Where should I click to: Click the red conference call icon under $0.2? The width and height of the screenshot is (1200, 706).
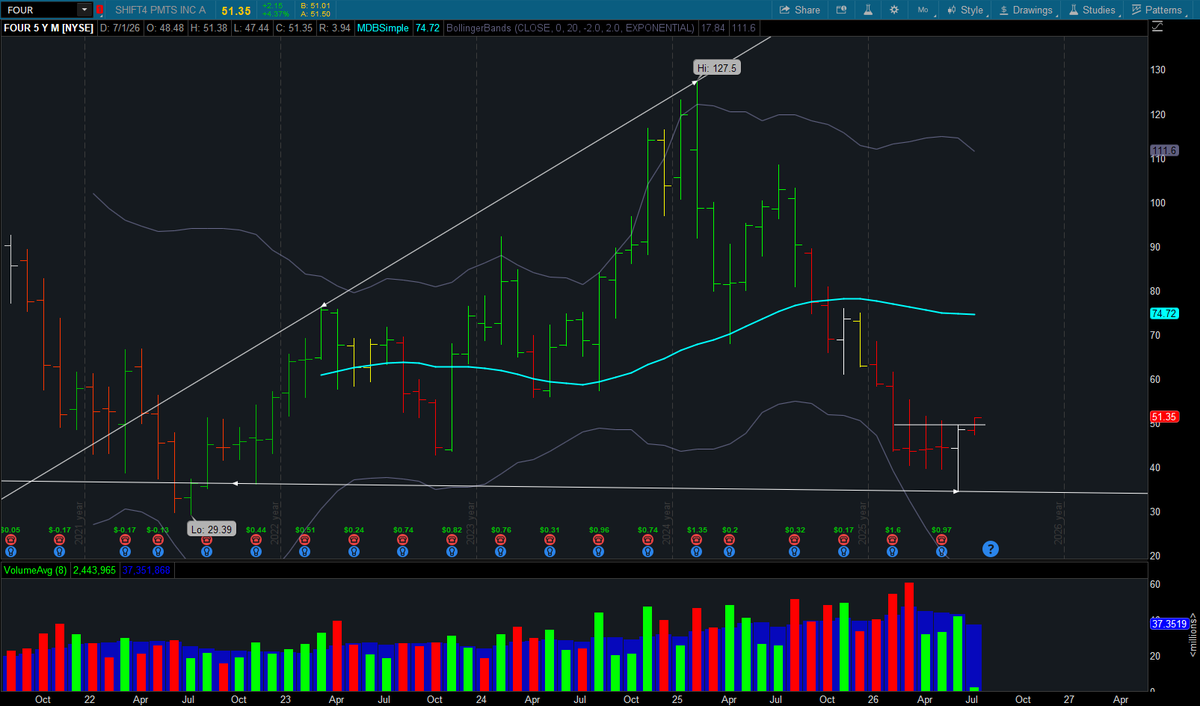click(729, 539)
